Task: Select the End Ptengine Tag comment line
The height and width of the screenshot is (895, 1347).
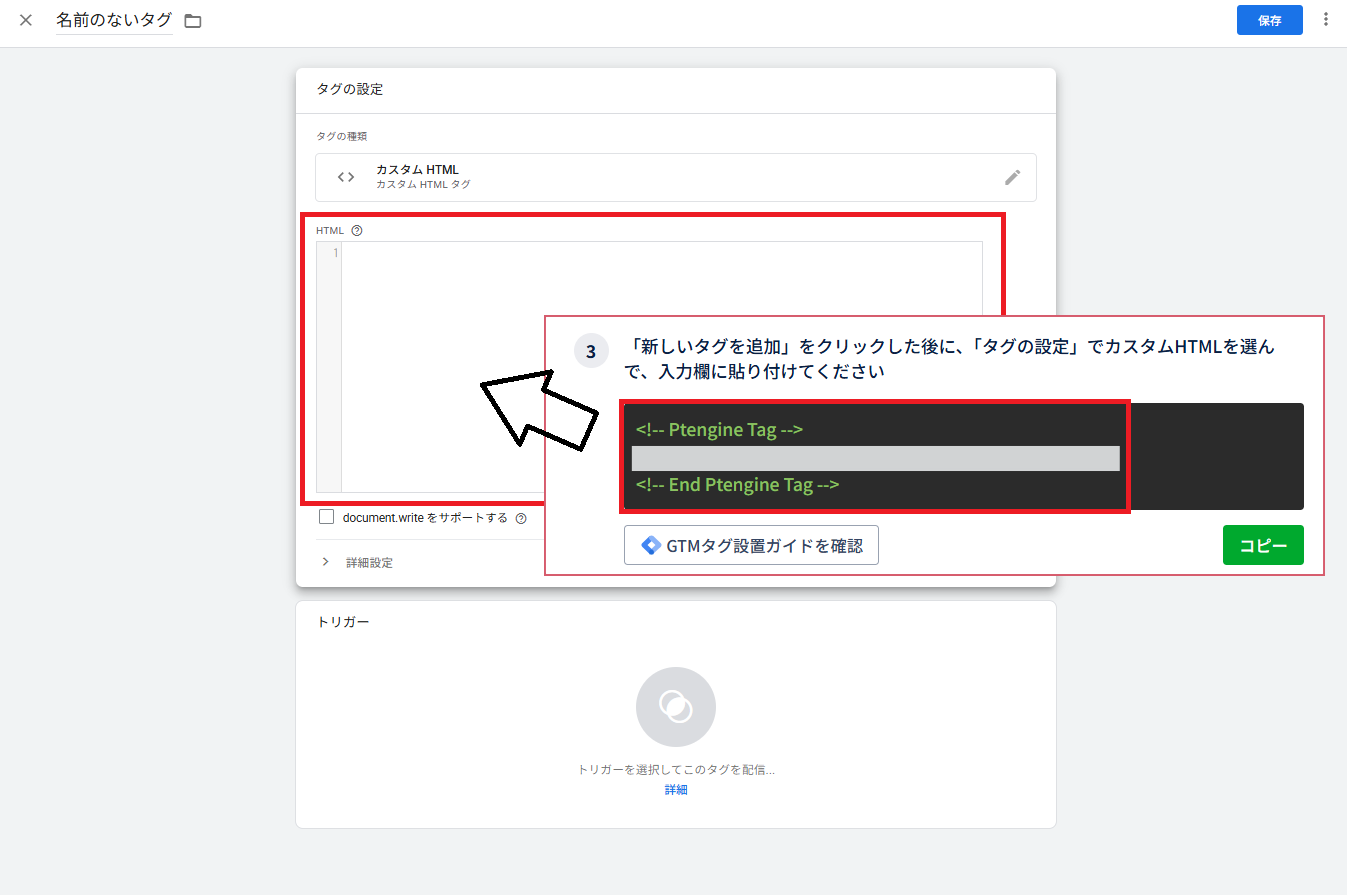Action: (x=737, y=484)
